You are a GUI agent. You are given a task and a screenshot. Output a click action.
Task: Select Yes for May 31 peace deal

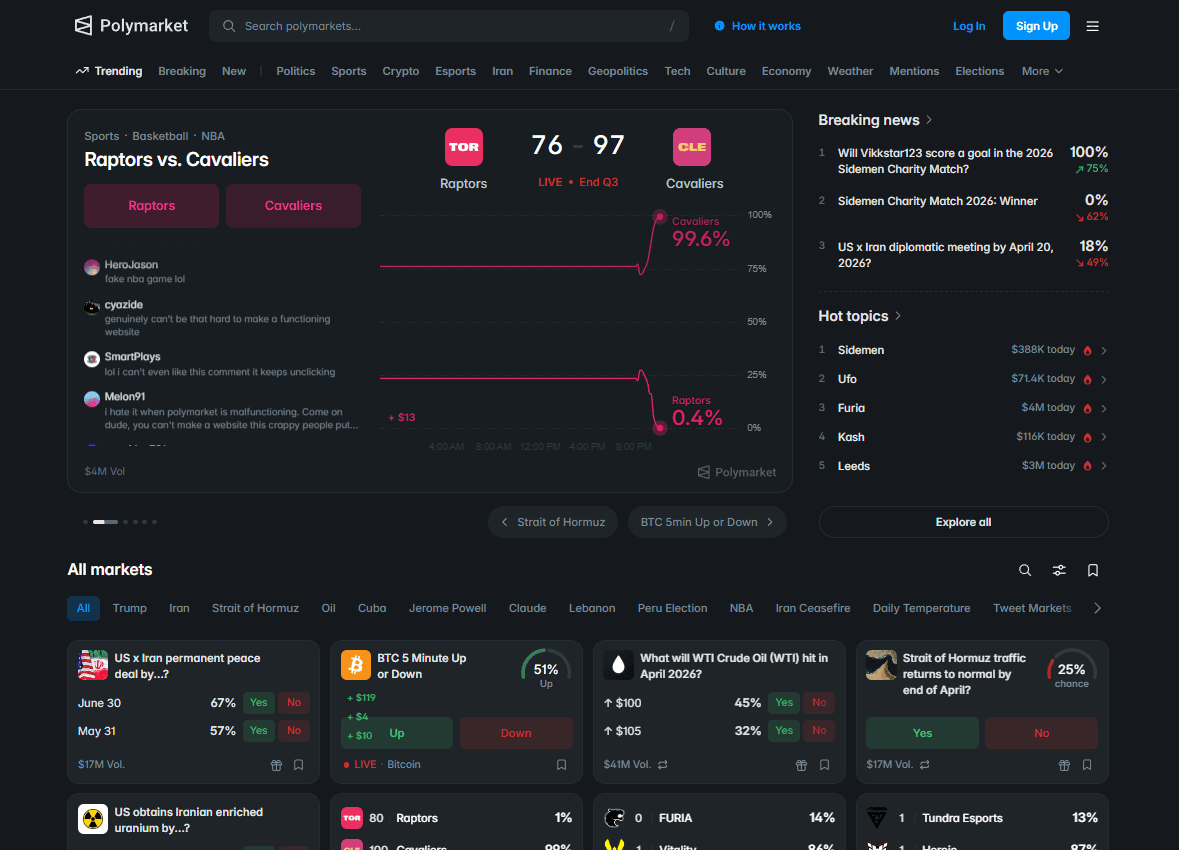(x=258, y=730)
